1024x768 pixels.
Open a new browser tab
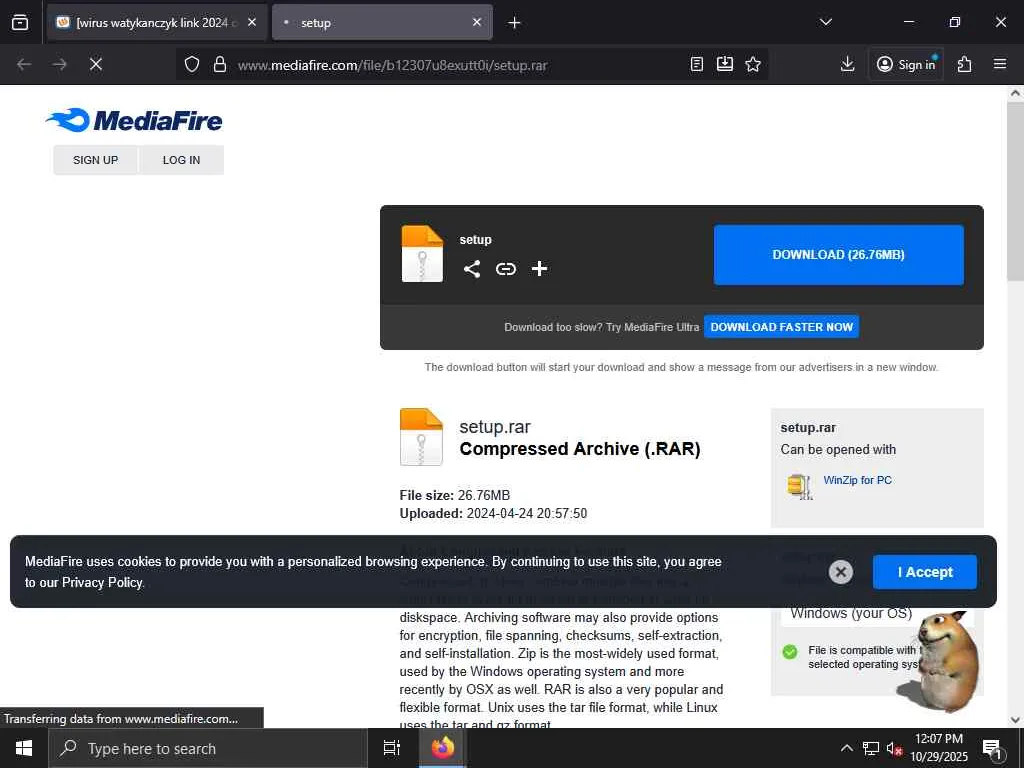pyautogui.click(x=515, y=23)
